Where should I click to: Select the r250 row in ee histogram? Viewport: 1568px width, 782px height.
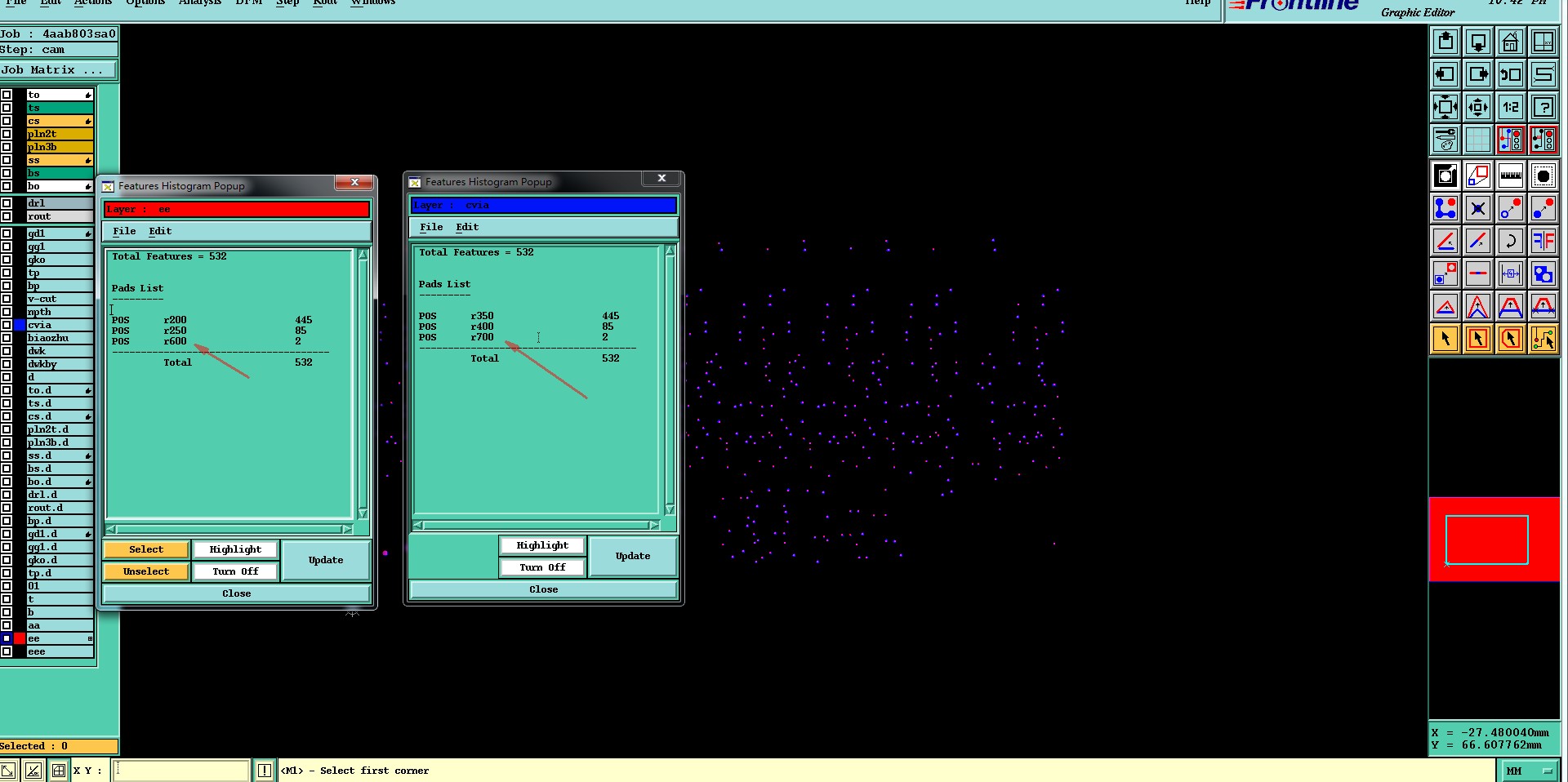(212, 331)
